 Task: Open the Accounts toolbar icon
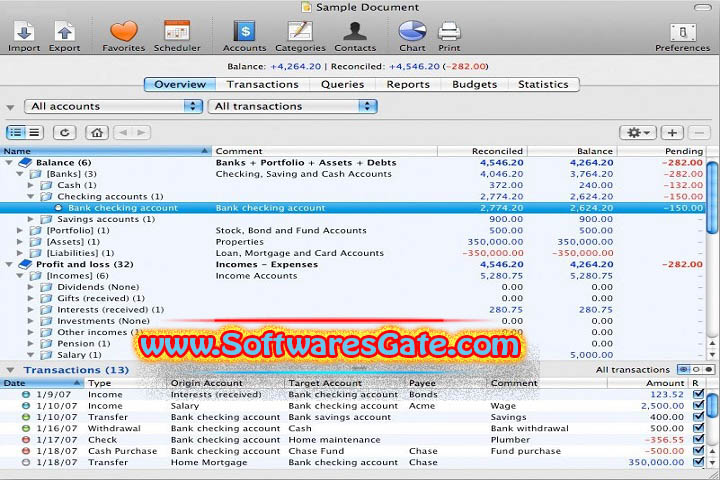click(x=245, y=36)
